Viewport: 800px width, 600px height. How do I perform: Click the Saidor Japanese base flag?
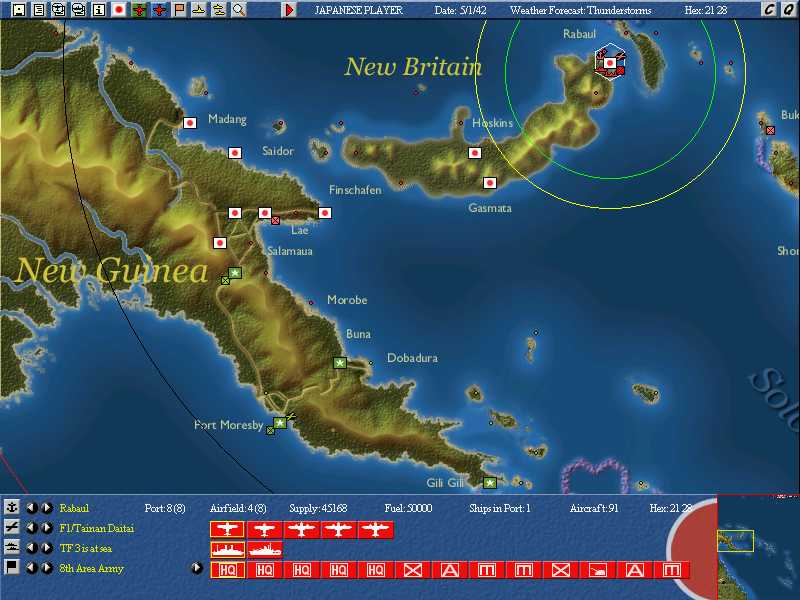pos(235,153)
